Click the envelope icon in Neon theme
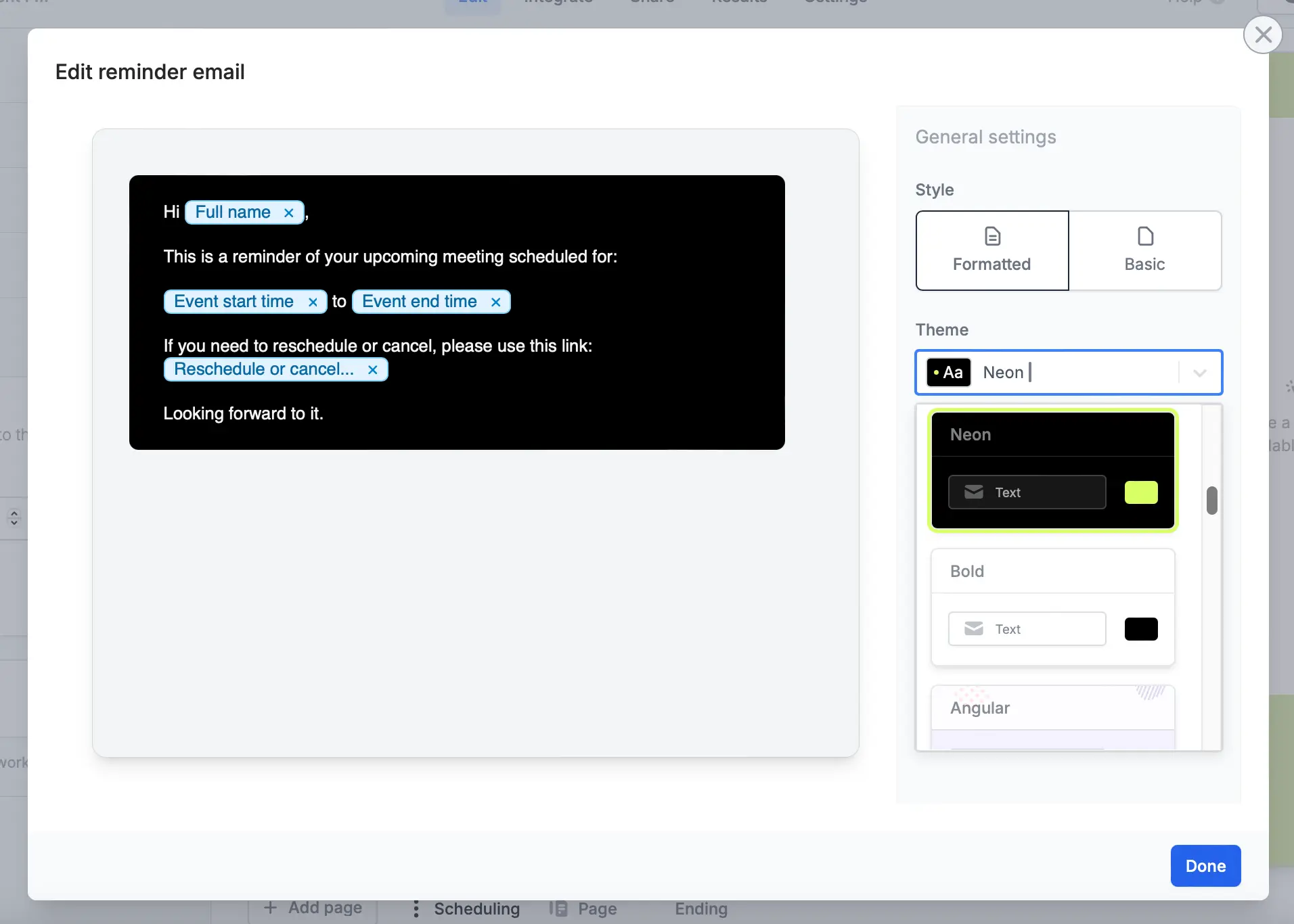The height and width of the screenshot is (924, 1294). tap(974, 492)
